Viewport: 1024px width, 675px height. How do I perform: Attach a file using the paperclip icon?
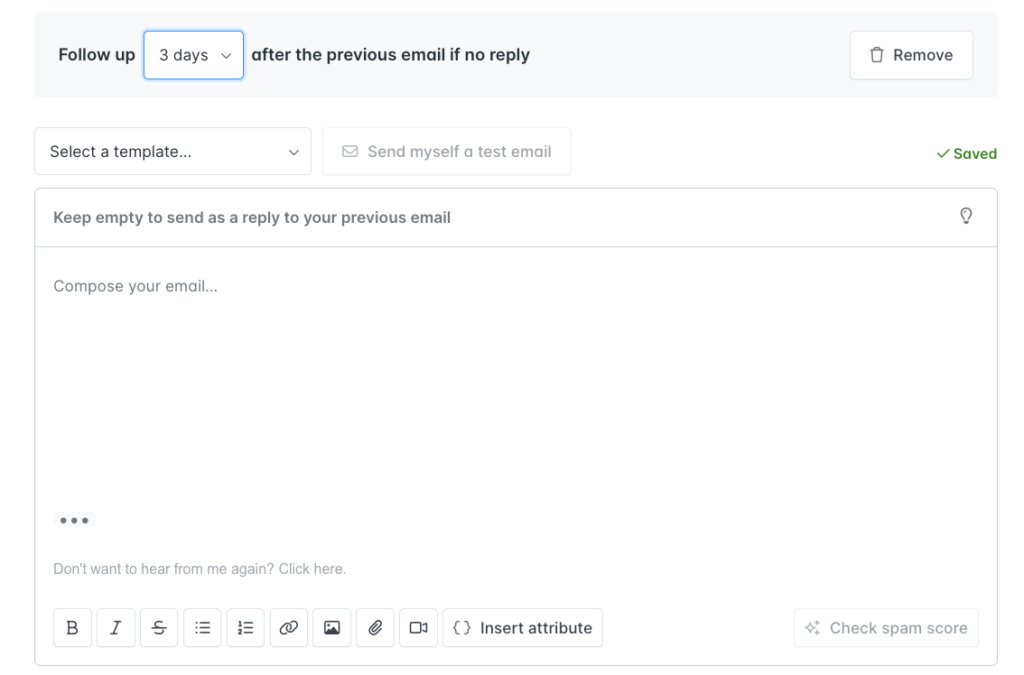pos(374,627)
